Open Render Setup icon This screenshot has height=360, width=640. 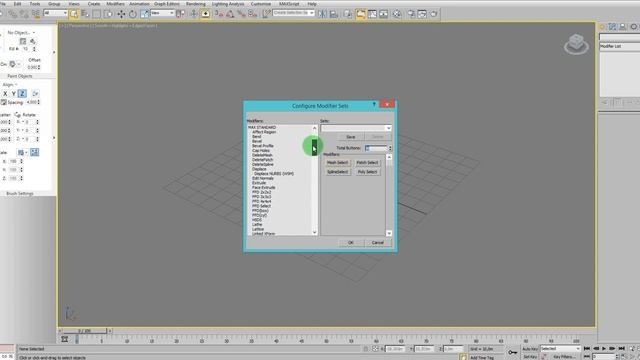point(411,14)
